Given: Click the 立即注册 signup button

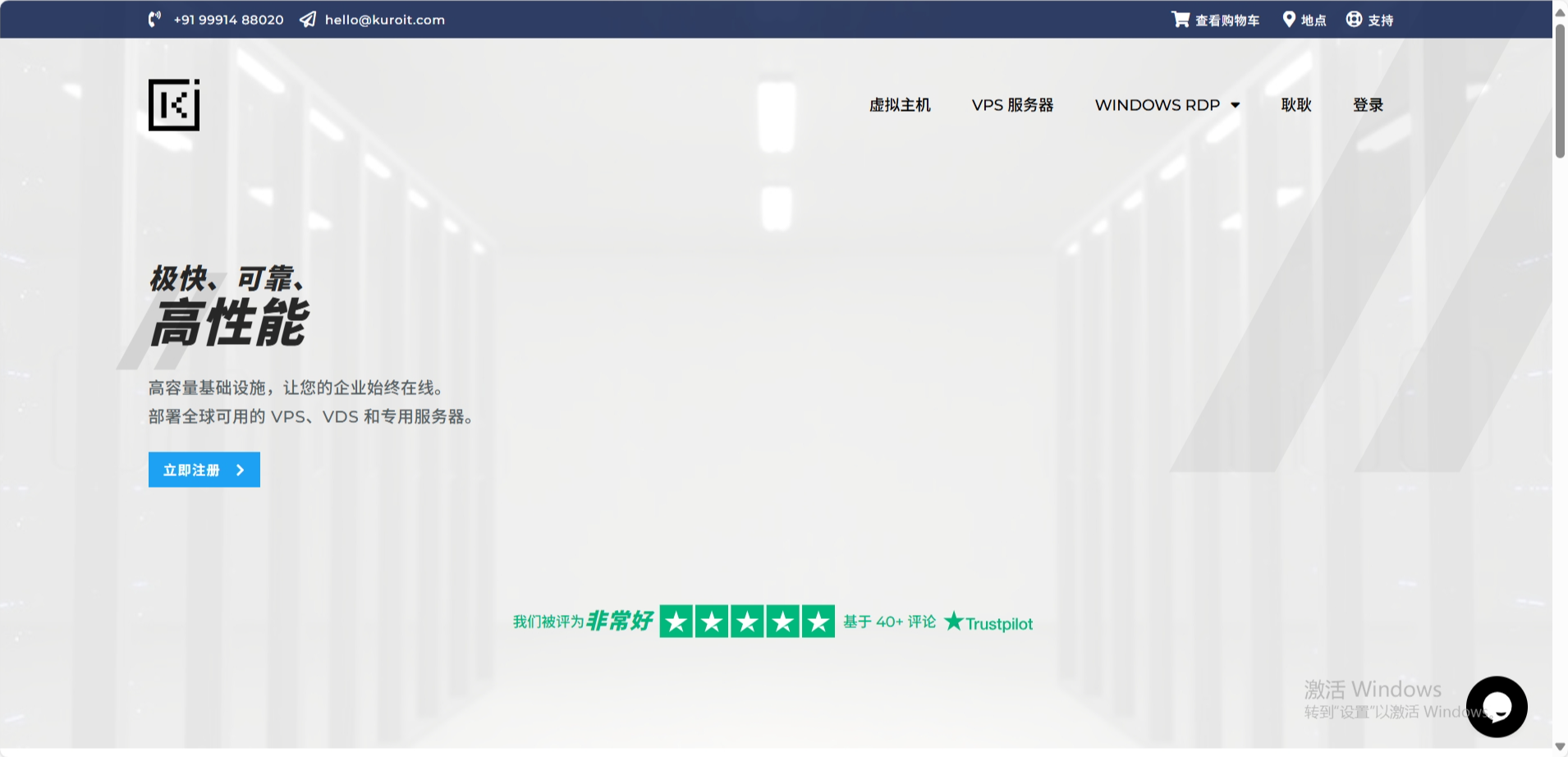Looking at the screenshot, I should [204, 470].
